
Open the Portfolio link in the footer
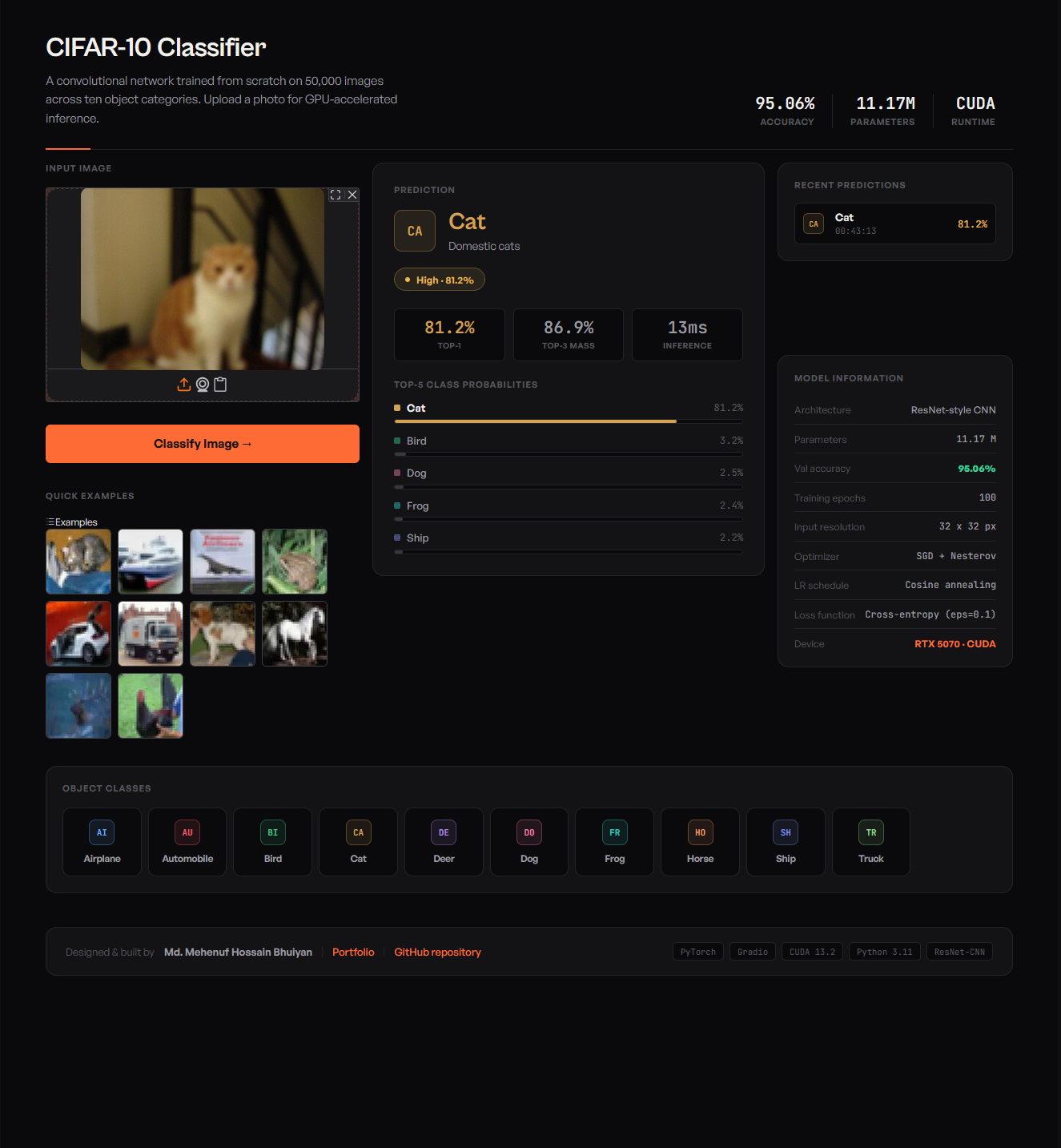click(x=353, y=952)
